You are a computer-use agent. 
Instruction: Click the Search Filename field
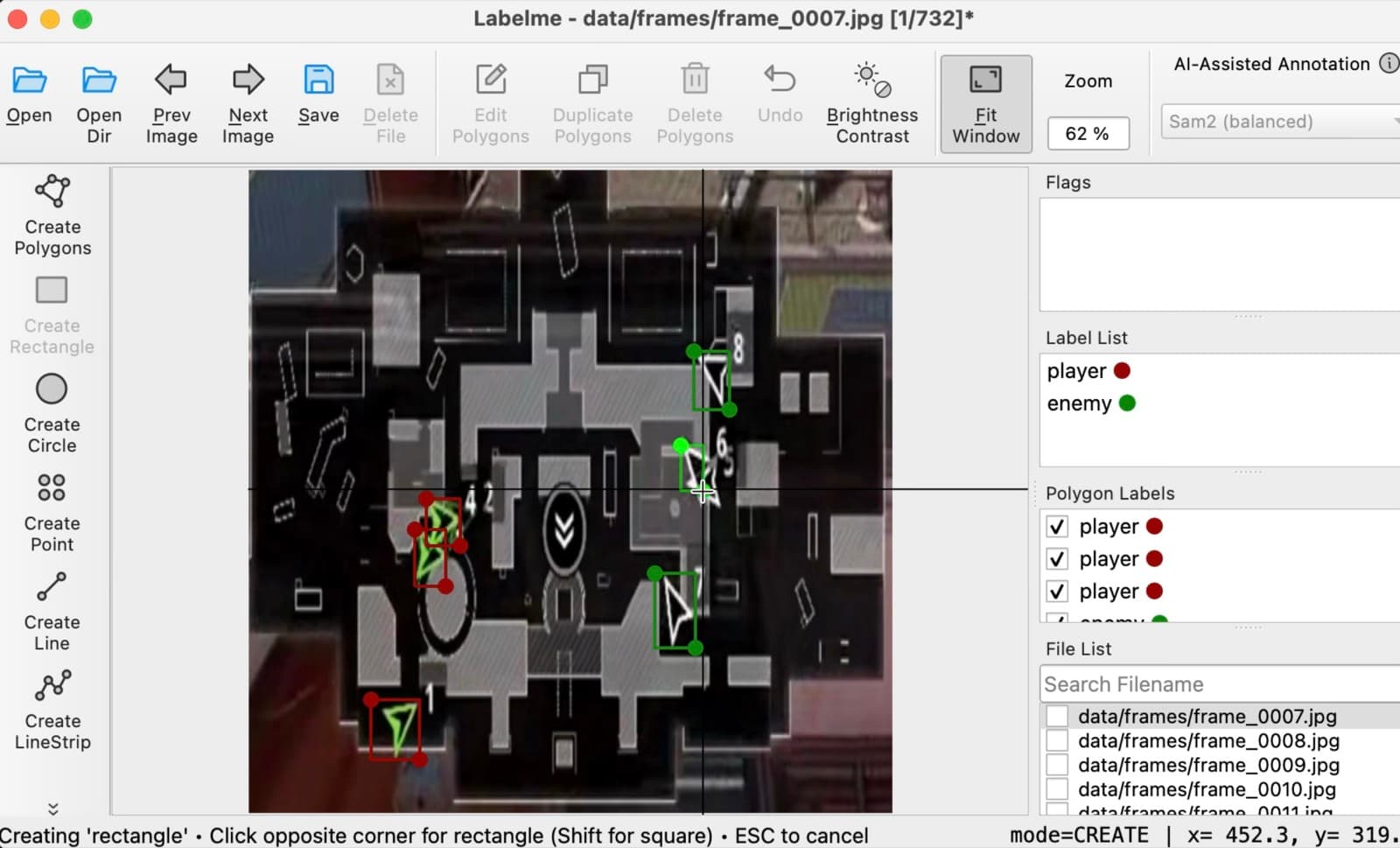pos(1220,684)
